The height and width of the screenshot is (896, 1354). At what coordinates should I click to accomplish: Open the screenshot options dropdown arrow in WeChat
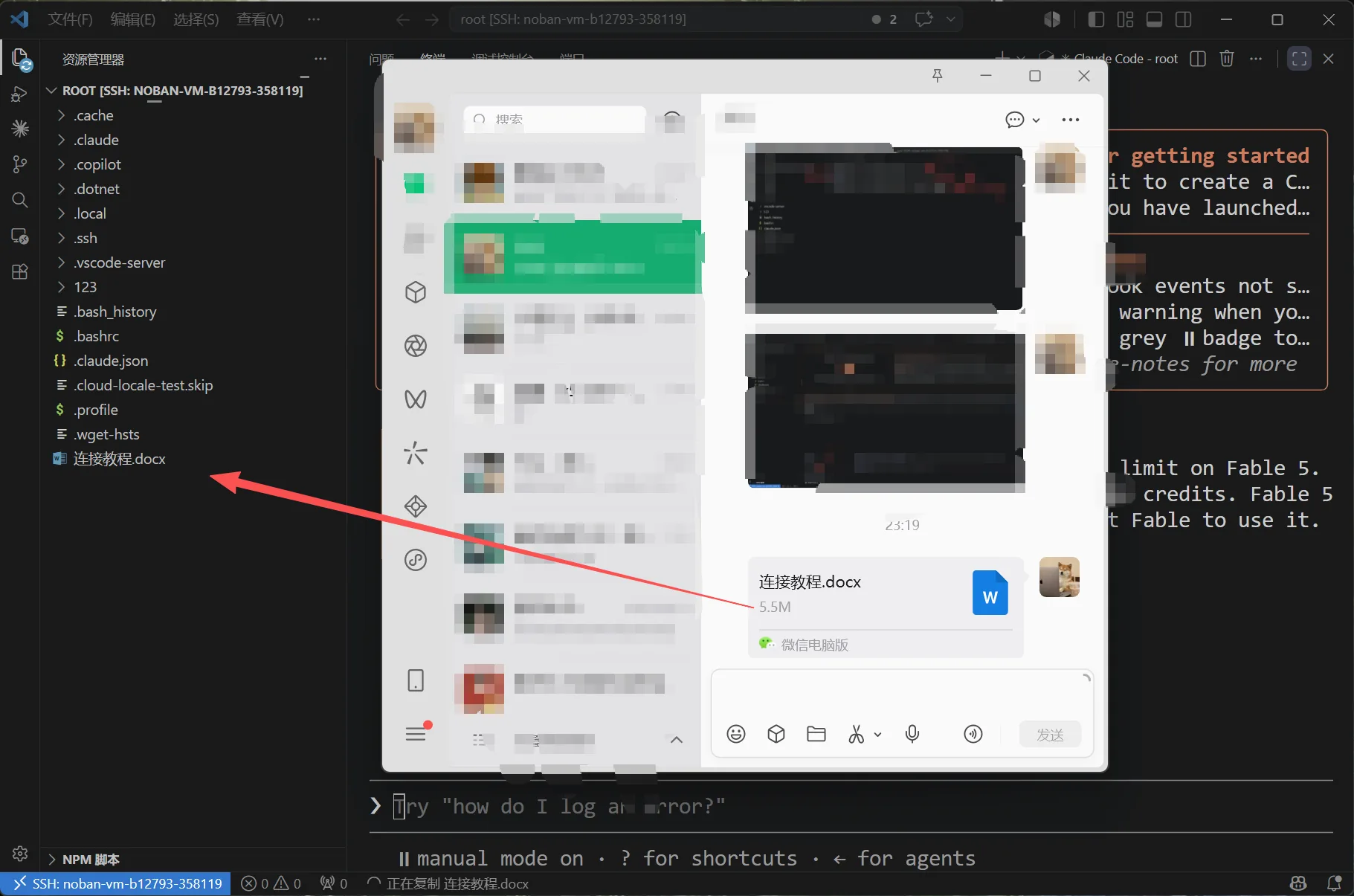877,735
